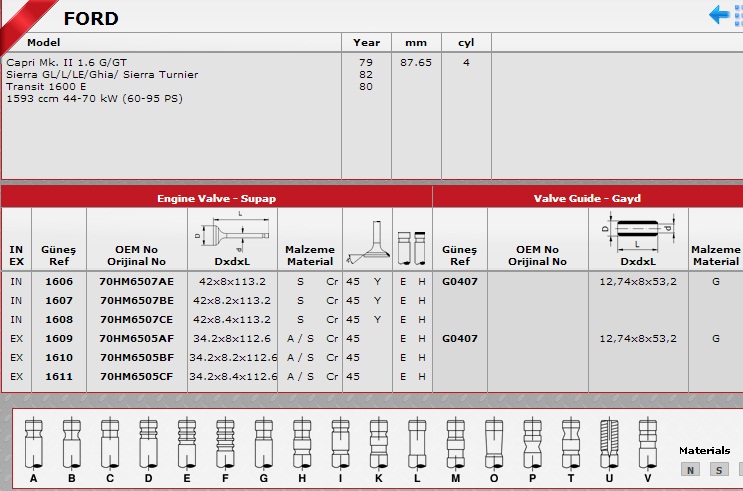Select Güneş ref 1610
743x491 pixels.
[x=59, y=357]
